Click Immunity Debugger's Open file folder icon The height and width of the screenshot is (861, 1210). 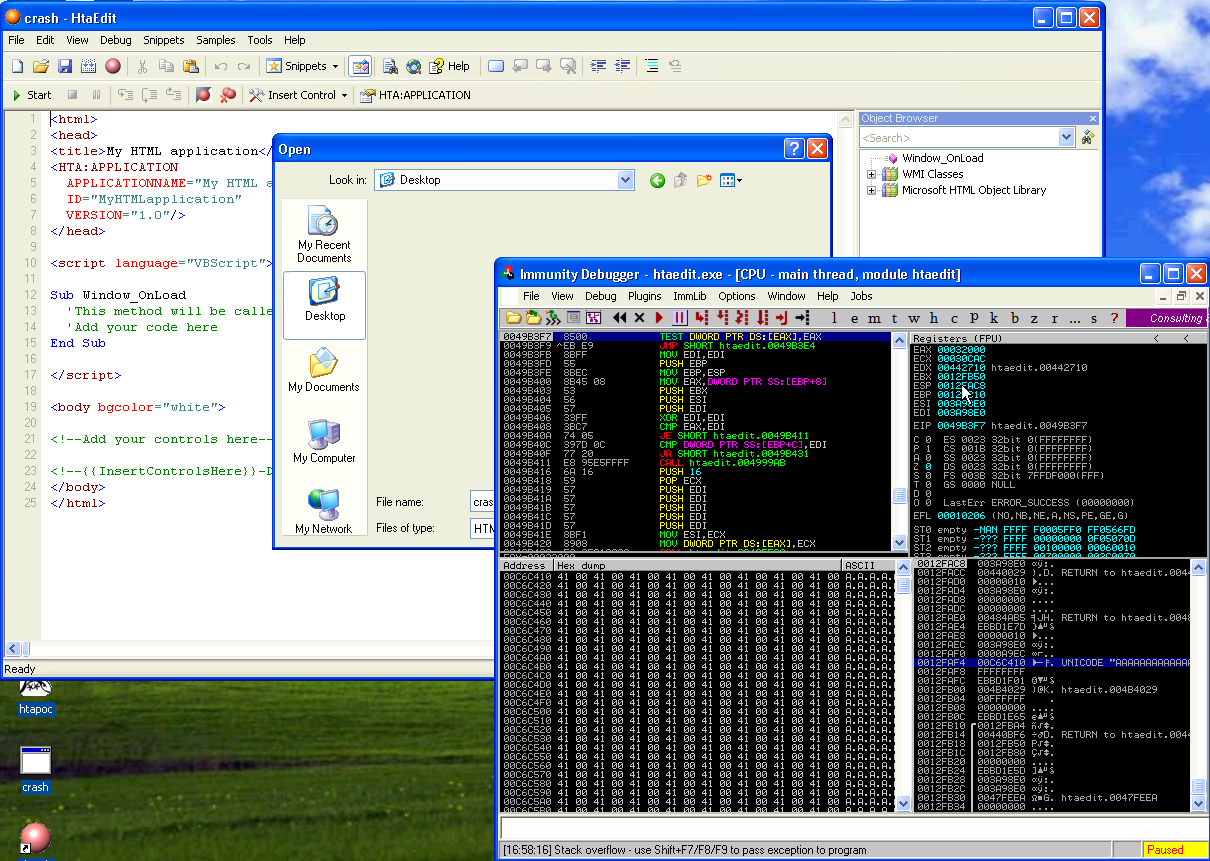513,318
